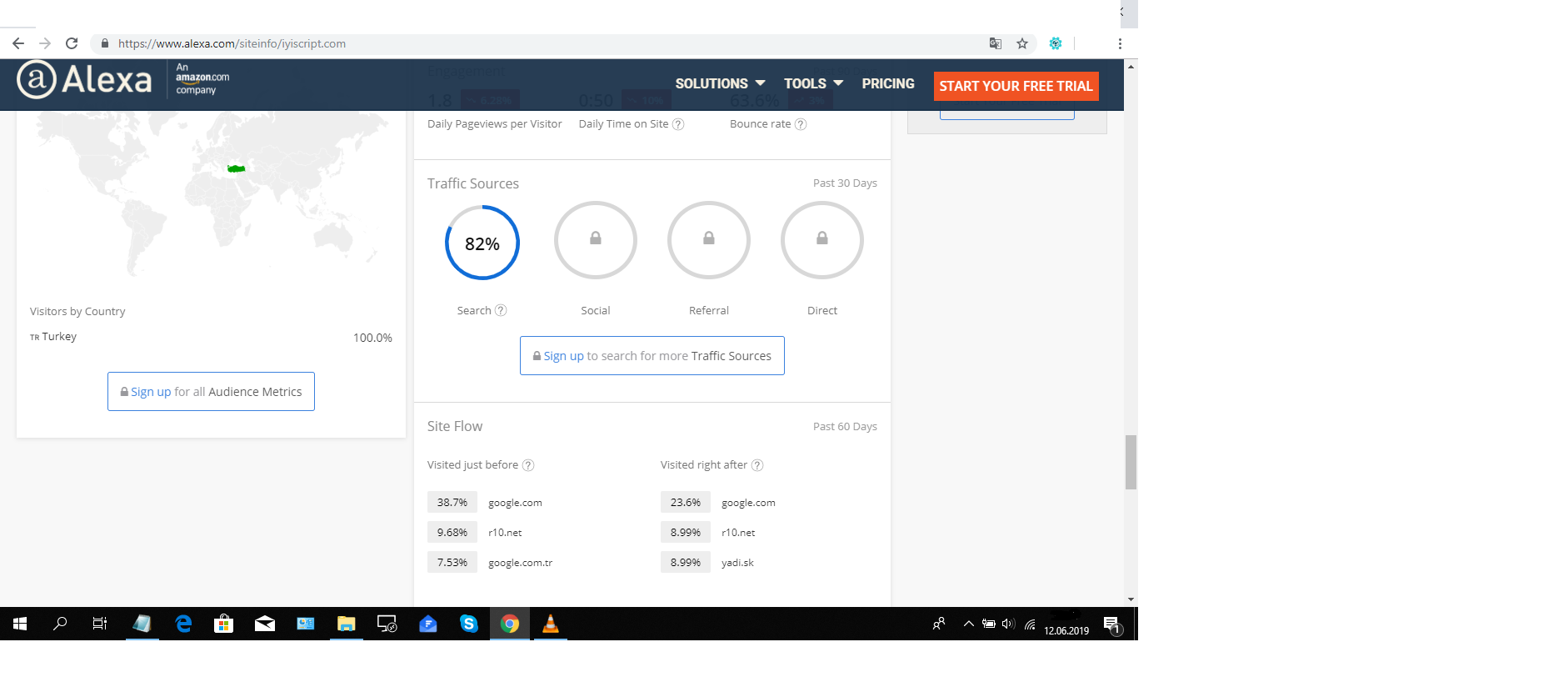
Task: Open the Windows Start menu
Action: tap(20, 624)
